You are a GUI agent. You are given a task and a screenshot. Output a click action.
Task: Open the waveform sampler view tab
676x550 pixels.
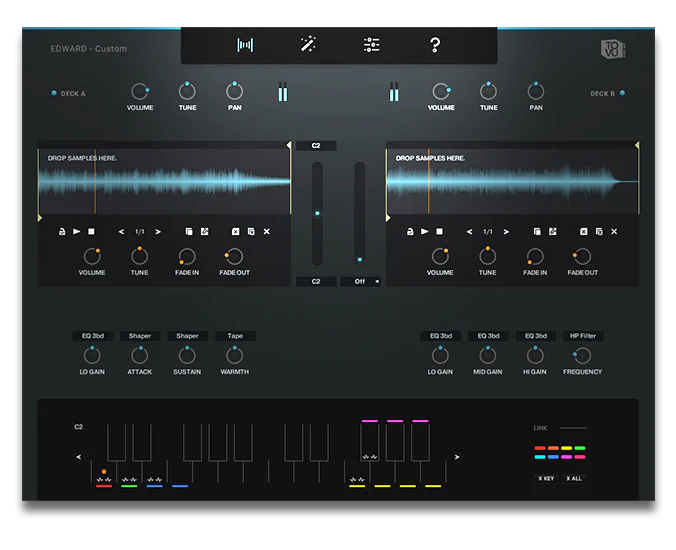click(245, 45)
